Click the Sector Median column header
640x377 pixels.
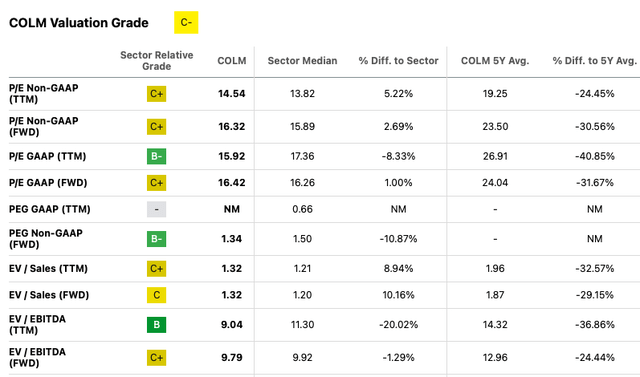pos(302,61)
